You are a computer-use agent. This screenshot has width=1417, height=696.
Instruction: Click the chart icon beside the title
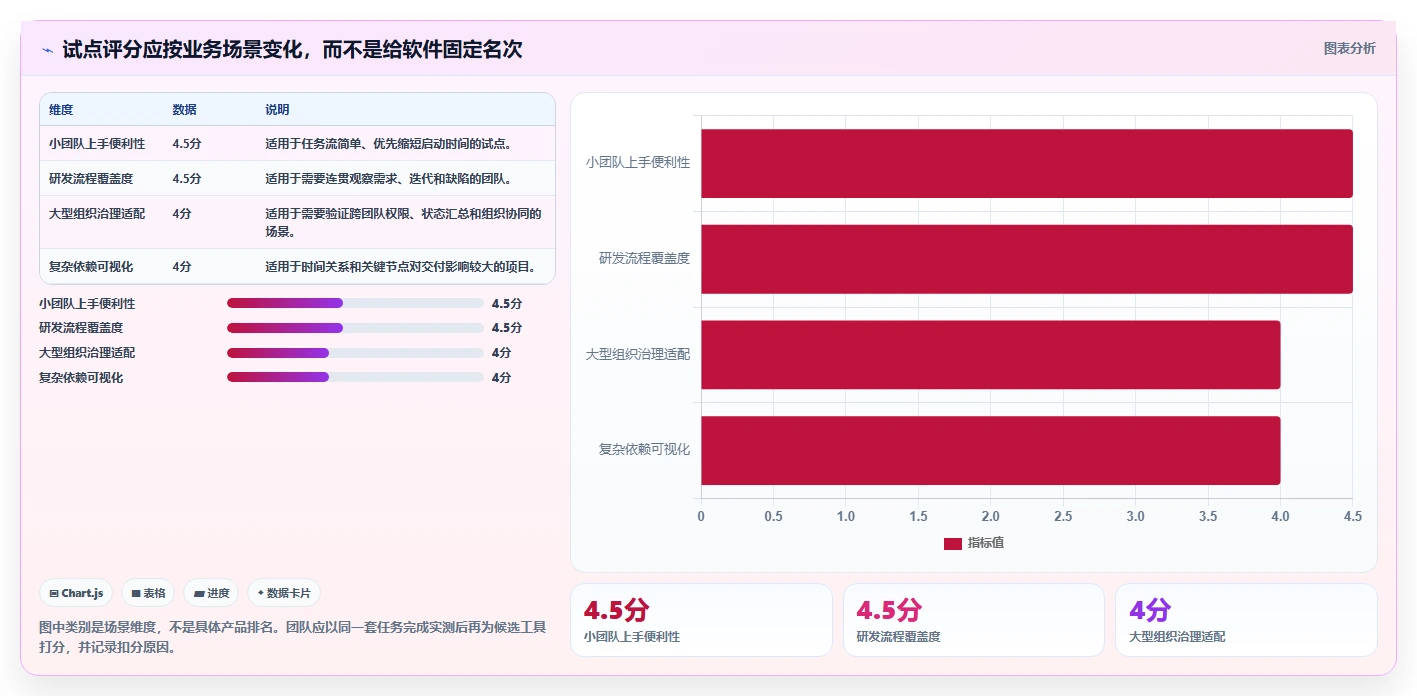coord(48,50)
